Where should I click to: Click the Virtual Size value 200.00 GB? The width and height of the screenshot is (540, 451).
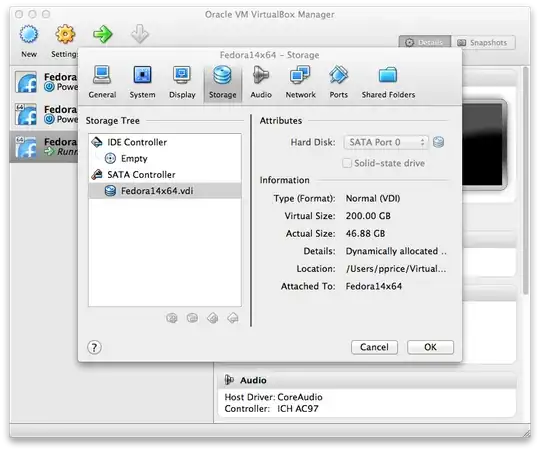click(x=368, y=216)
